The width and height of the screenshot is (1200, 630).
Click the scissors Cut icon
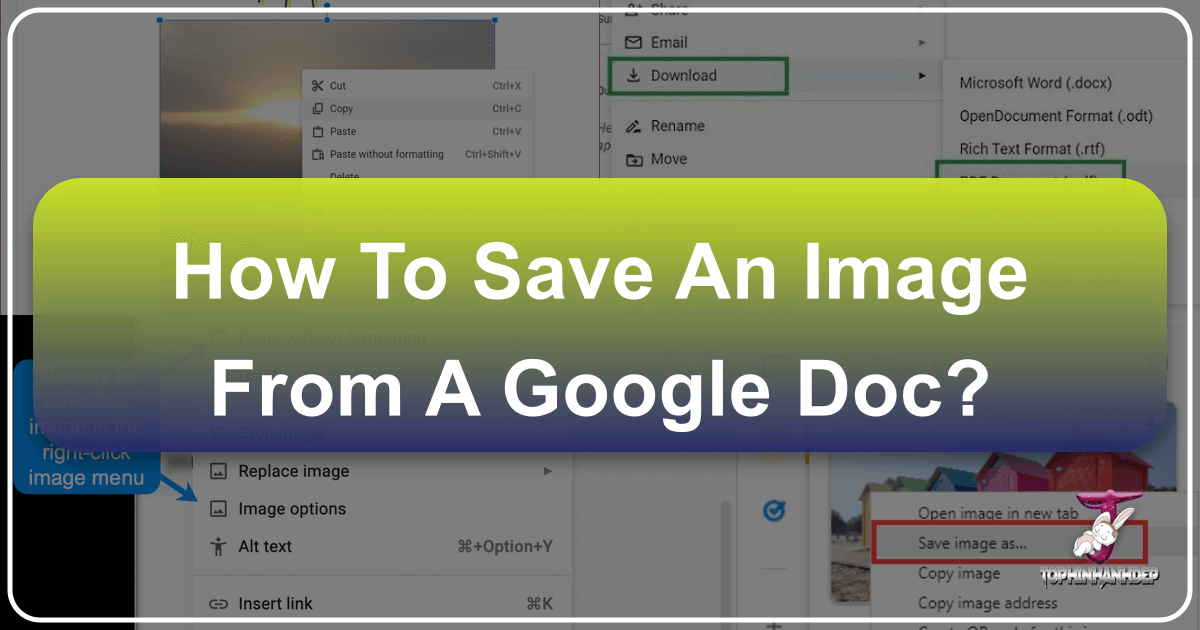[x=317, y=86]
